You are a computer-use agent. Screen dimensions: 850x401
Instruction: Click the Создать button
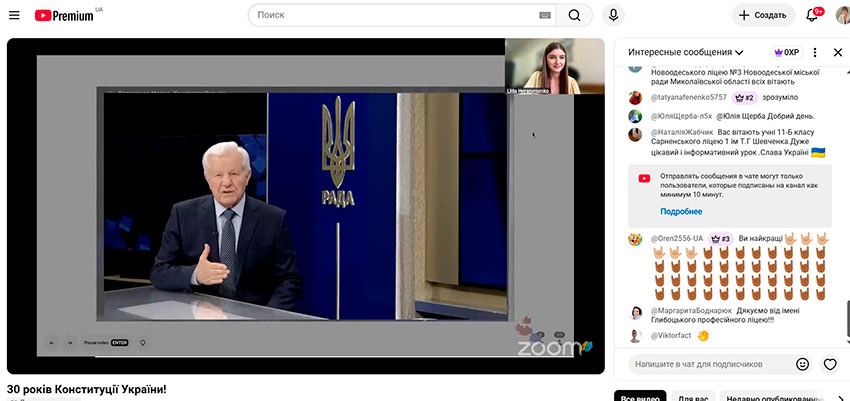point(763,15)
